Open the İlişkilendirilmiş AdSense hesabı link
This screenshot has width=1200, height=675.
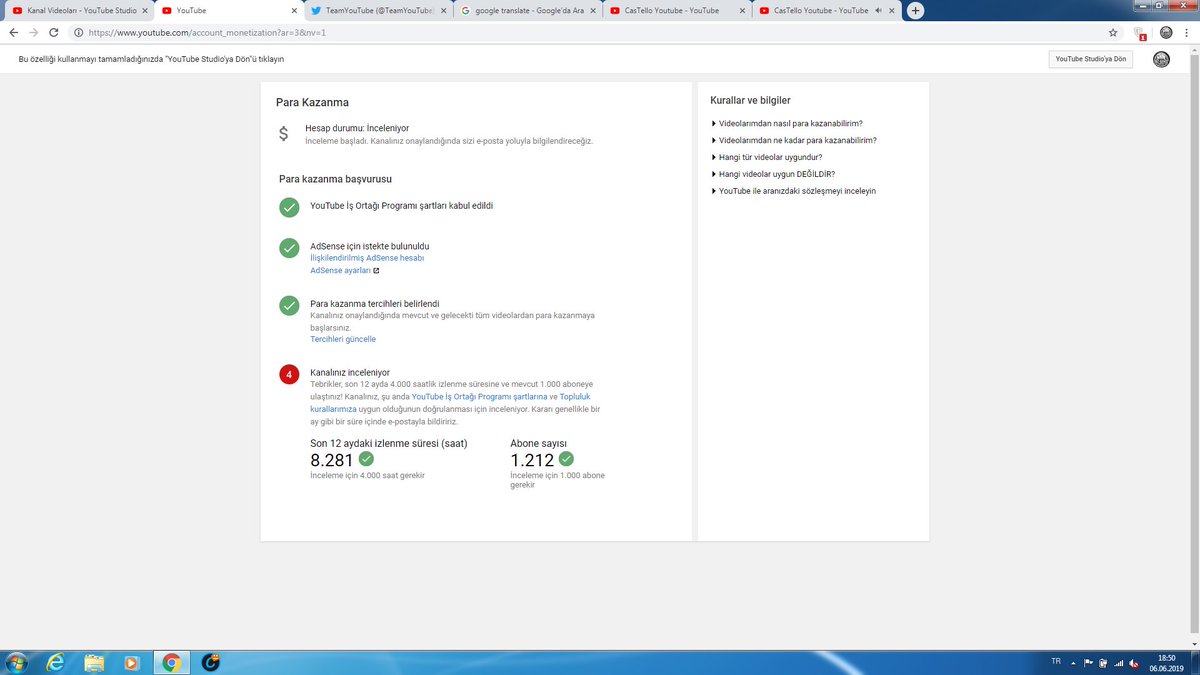tap(367, 258)
